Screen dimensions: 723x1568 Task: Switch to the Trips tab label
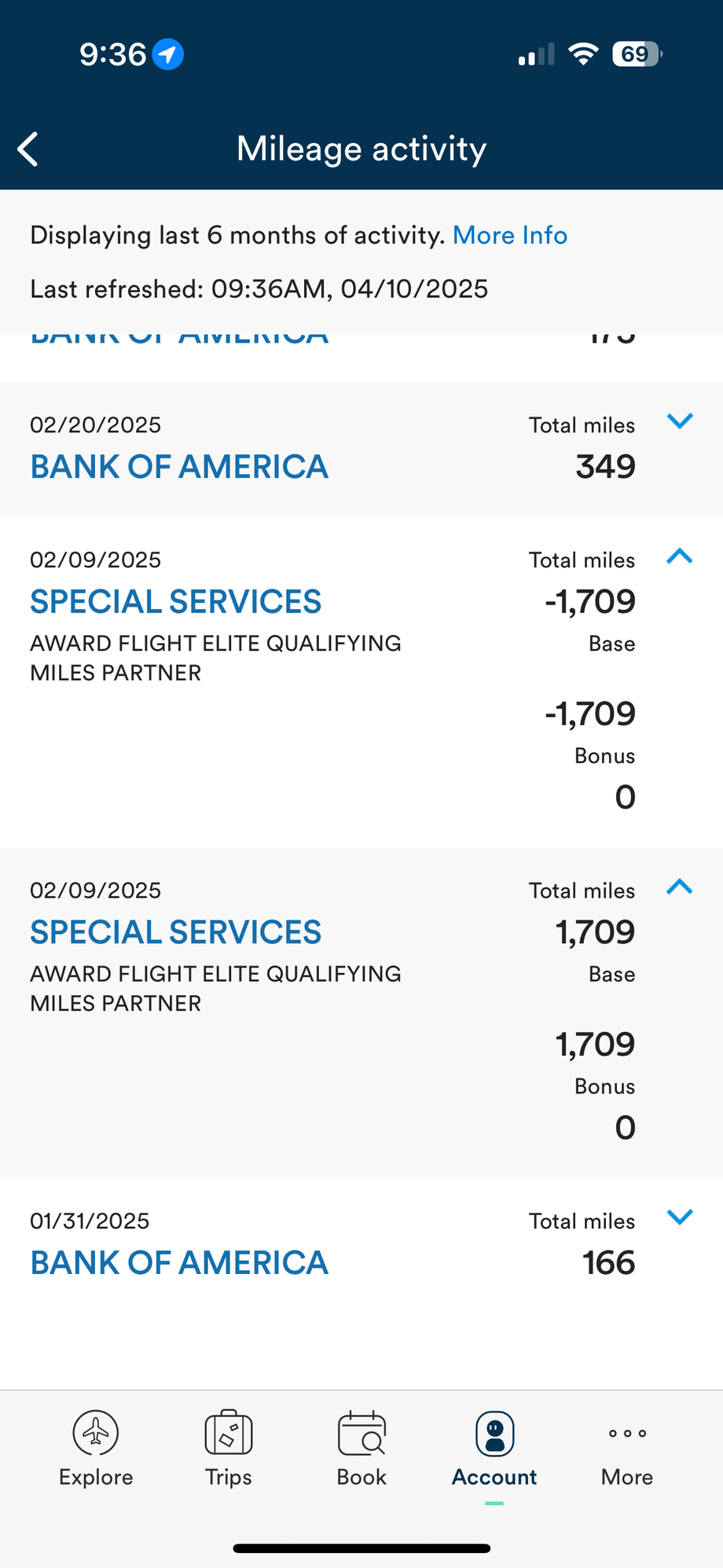[x=228, y=1478]
